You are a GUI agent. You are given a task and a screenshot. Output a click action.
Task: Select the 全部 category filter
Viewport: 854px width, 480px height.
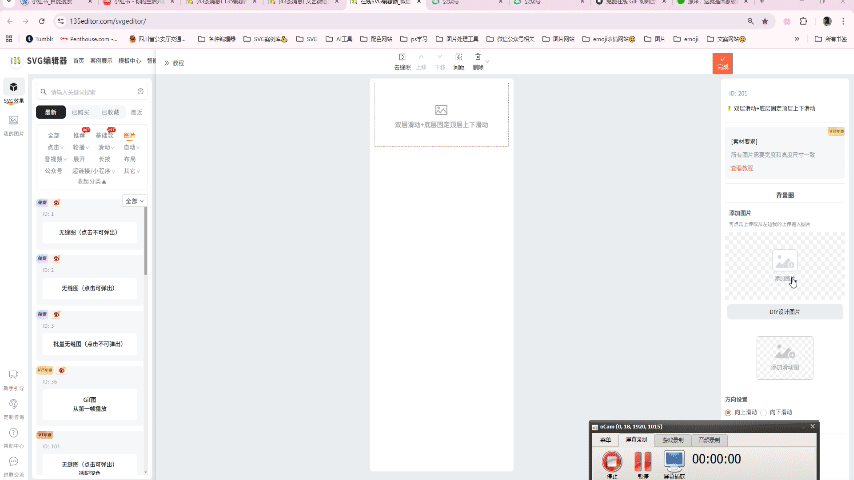pyautogui.click(x=53, y=135)
